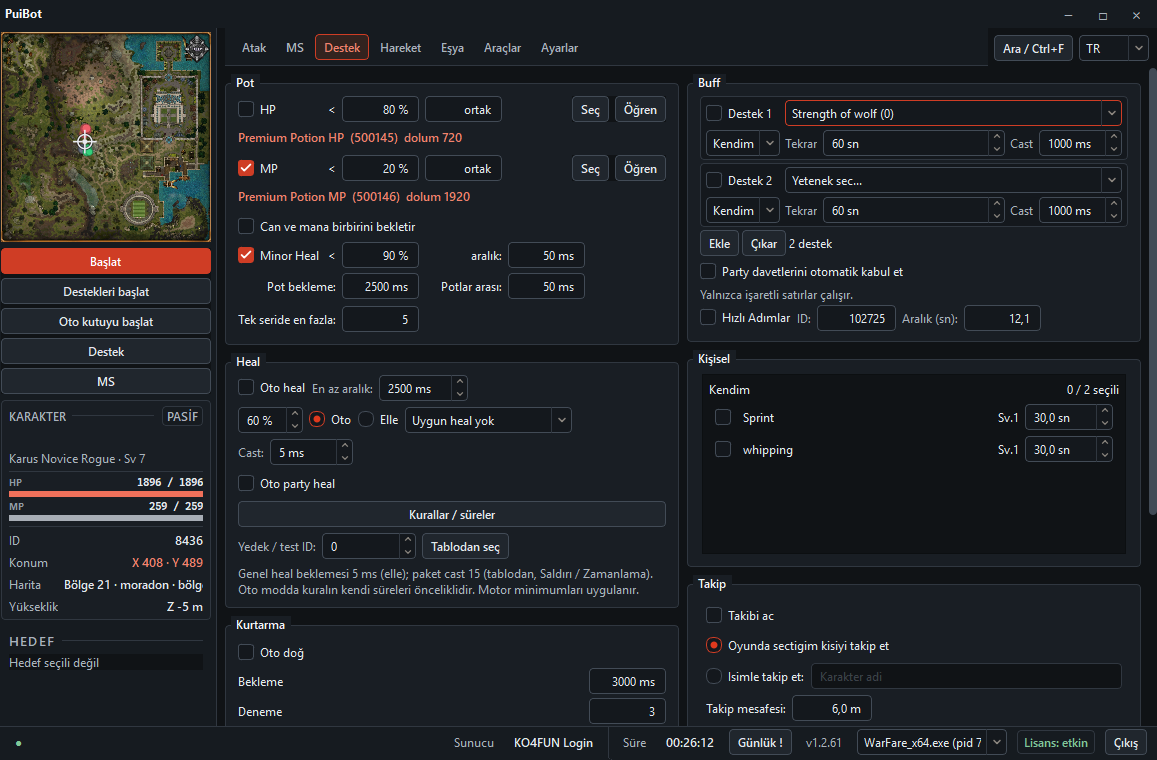Open the WarFare_x64.exe process dropdown

coord(931,742)
